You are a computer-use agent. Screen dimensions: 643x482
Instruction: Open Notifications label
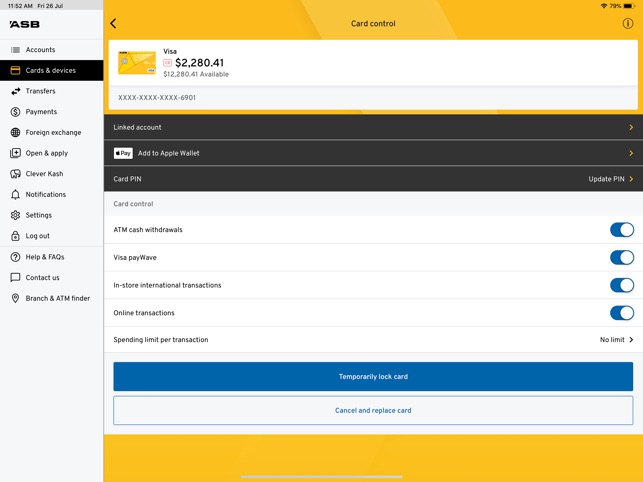pyautogui.click(x=46, y=194)
